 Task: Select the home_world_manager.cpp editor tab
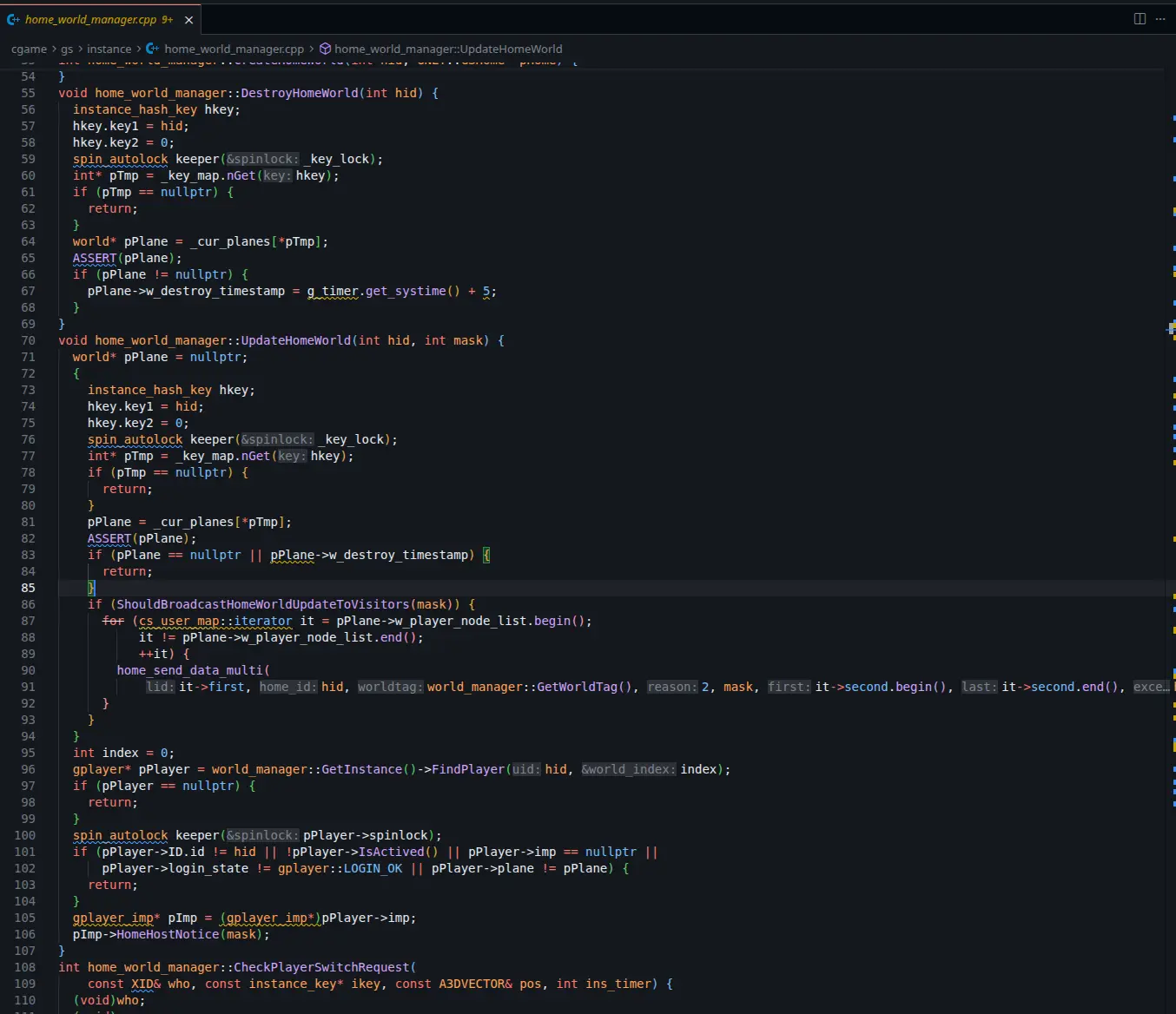click(99, 19)
